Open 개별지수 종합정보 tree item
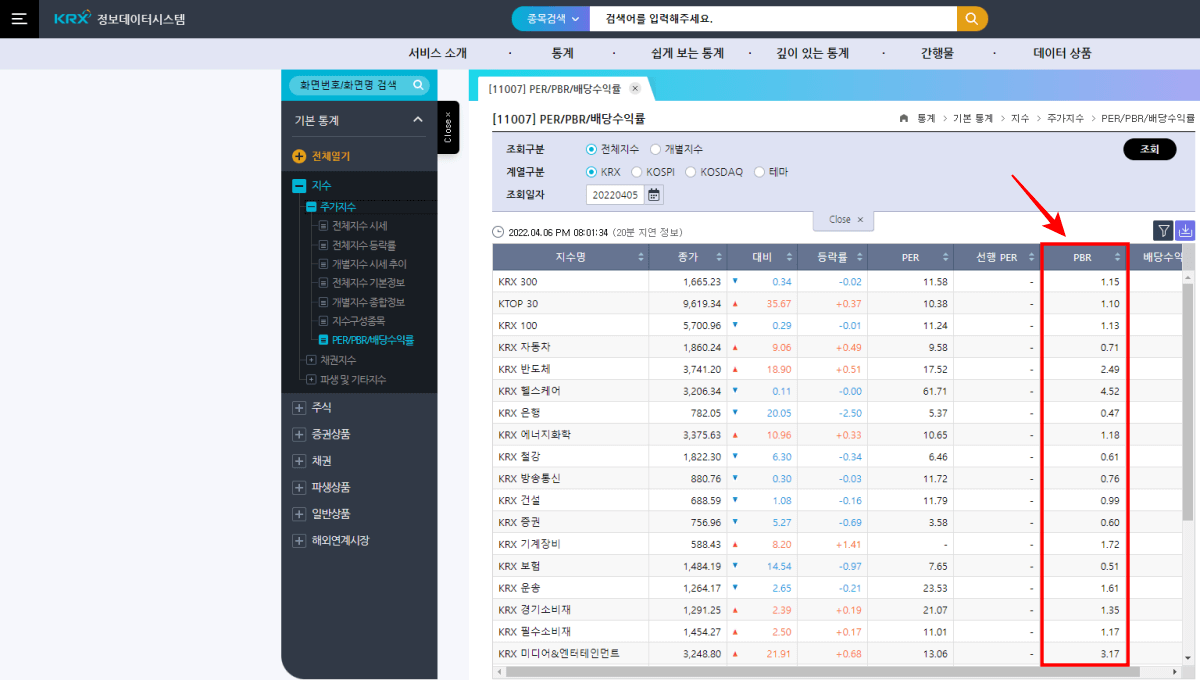This screenshot has width=1200, height=680. [368, 302]
